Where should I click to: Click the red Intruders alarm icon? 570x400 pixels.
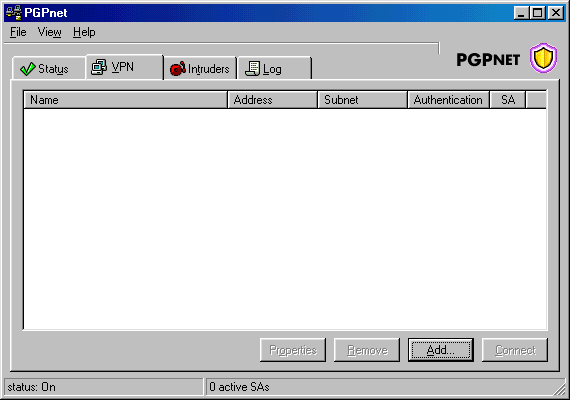point(178,68)
